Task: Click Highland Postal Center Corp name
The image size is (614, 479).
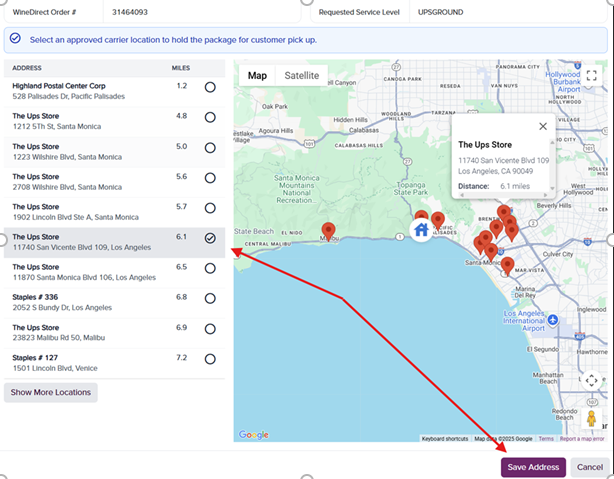Action: [59, 86]
